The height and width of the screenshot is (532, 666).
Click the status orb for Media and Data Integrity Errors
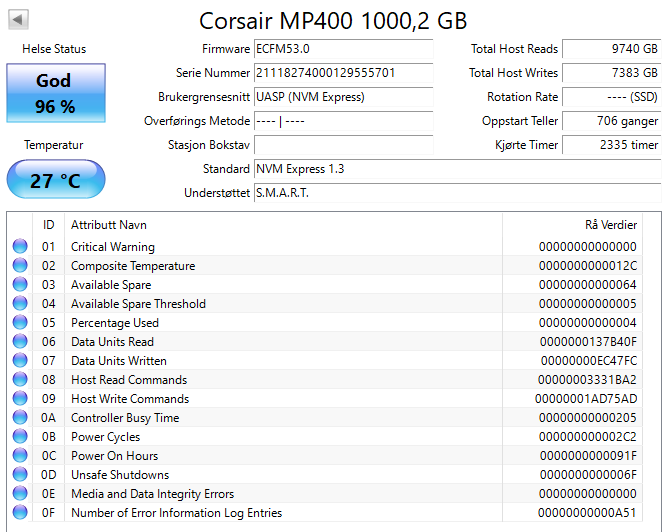tap(20, 494)
